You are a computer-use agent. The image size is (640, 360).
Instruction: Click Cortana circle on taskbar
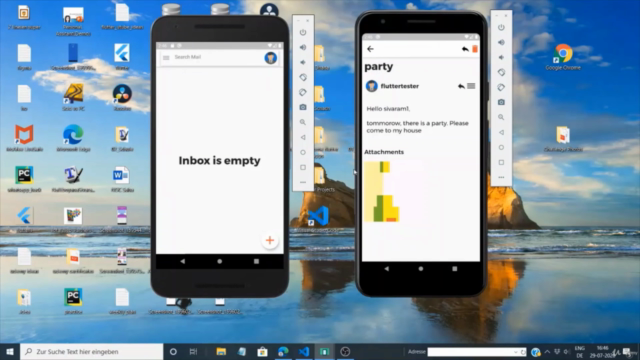tap(173, 351)
